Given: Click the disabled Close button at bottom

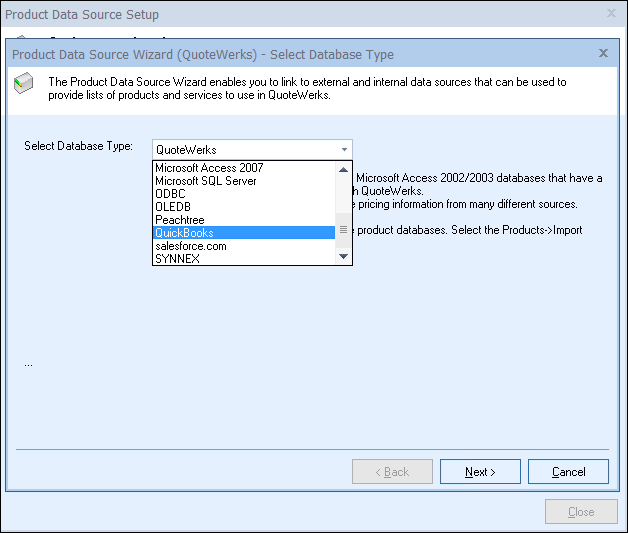Looking at the screenshot, I should pyautogui.click(x=581, y=511).
